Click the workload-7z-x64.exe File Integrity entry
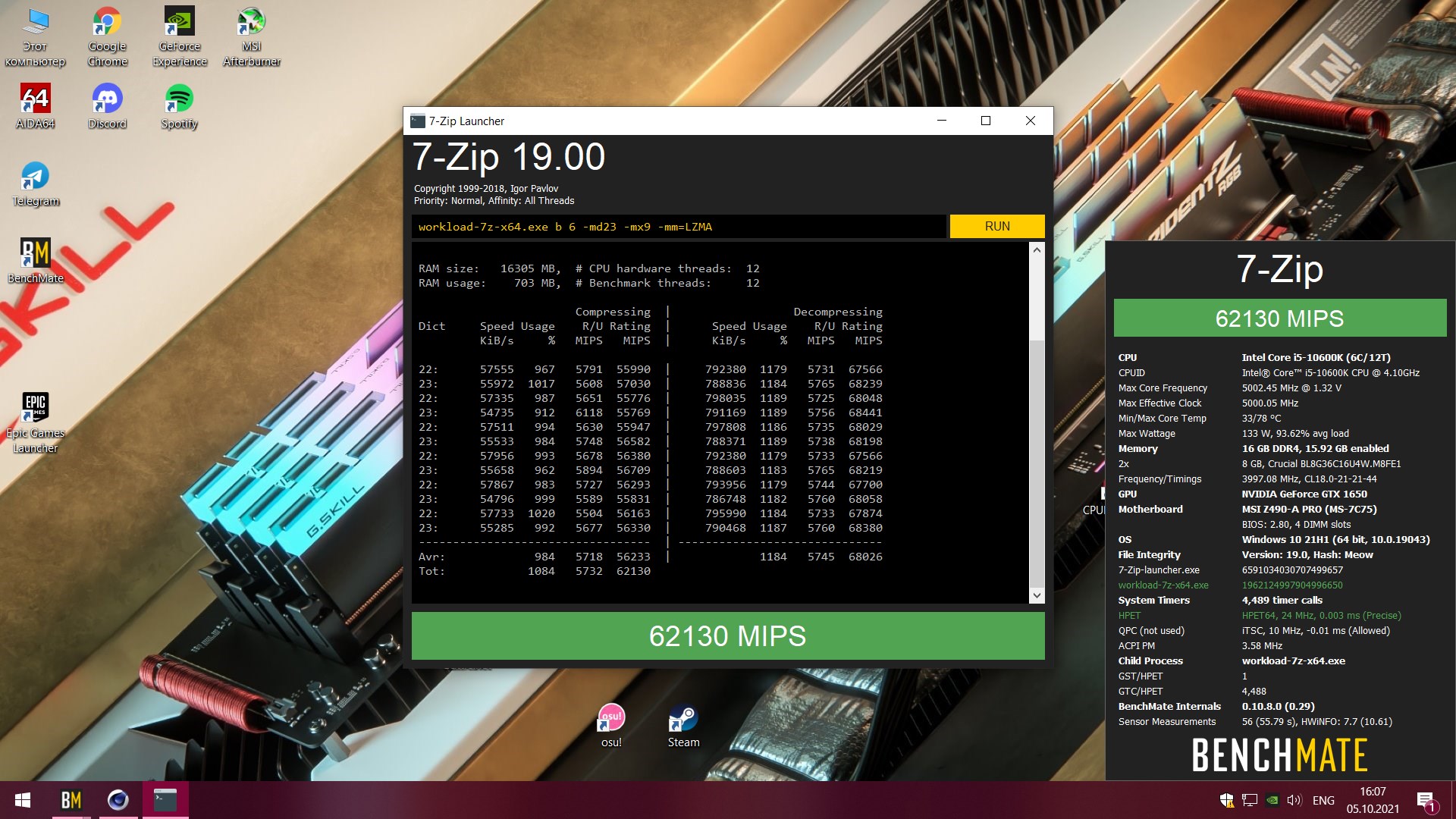This screenshot has width=1456, height=819. click(x=1163, y=585)
